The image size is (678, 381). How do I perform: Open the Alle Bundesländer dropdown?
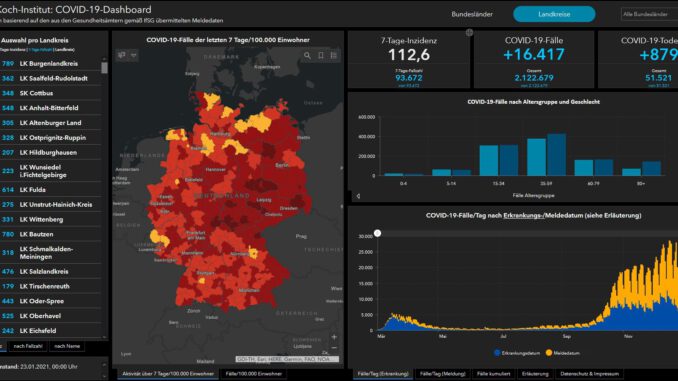click(649, 14)
